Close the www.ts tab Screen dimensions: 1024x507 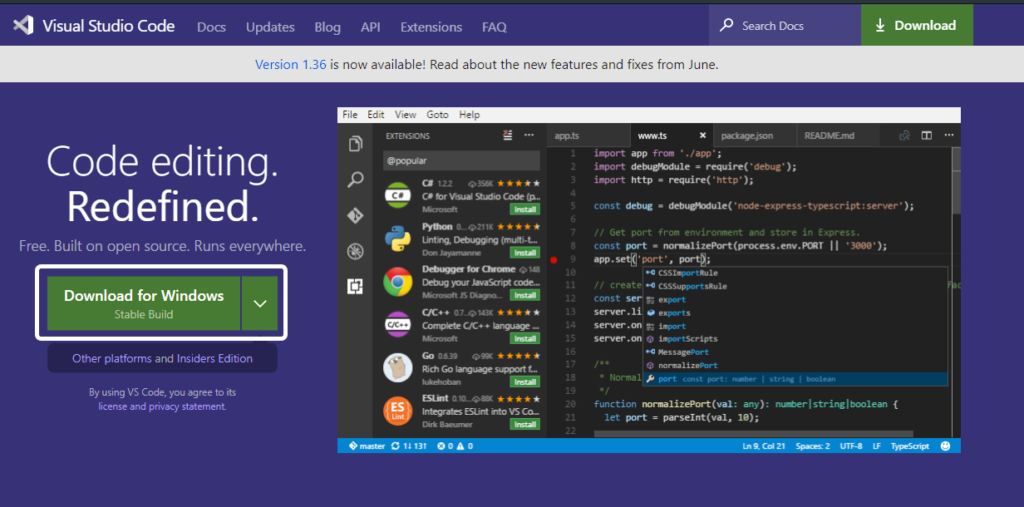pos(703,135)
